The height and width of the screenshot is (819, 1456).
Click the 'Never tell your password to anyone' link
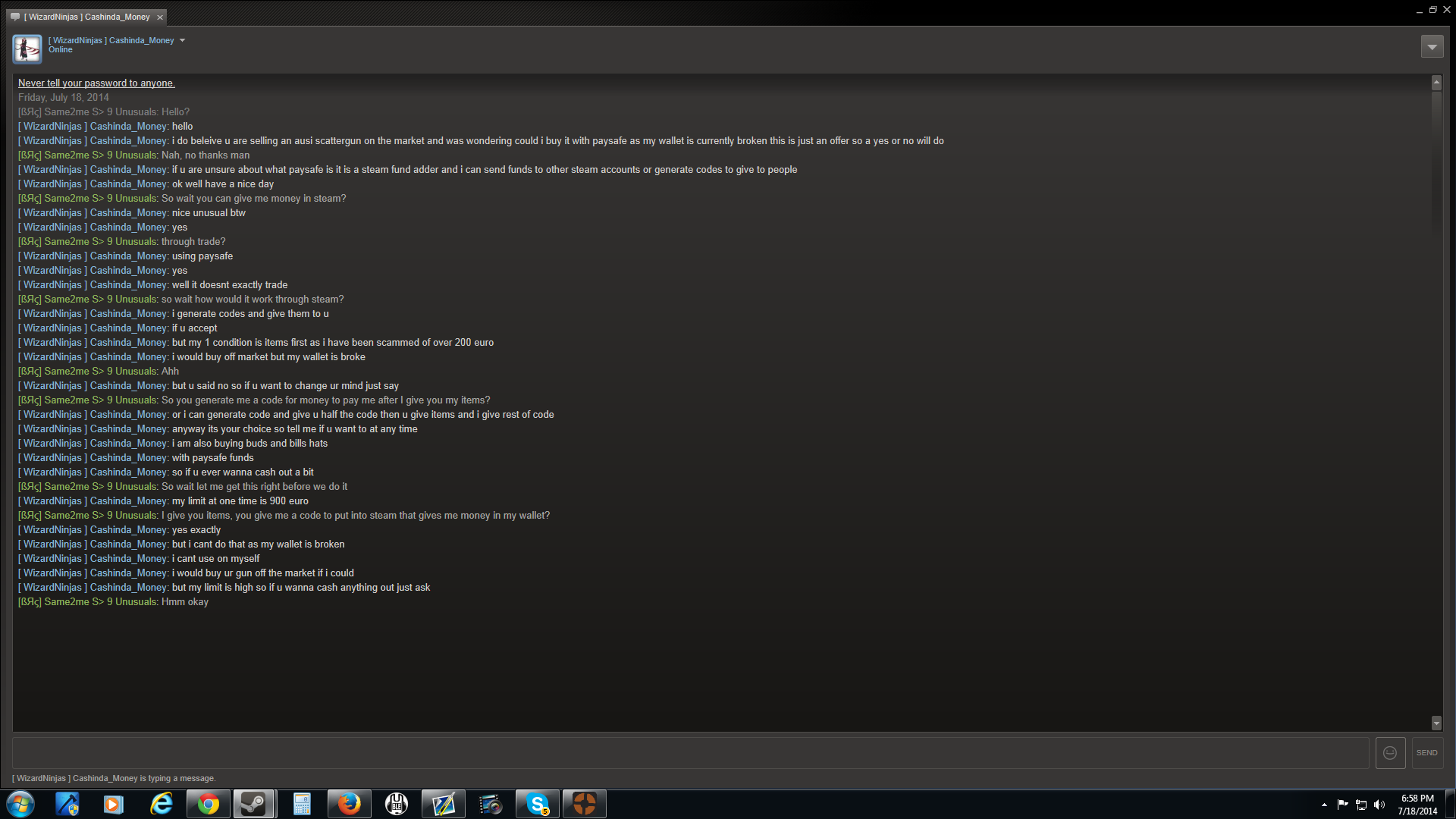click(96, 83)
